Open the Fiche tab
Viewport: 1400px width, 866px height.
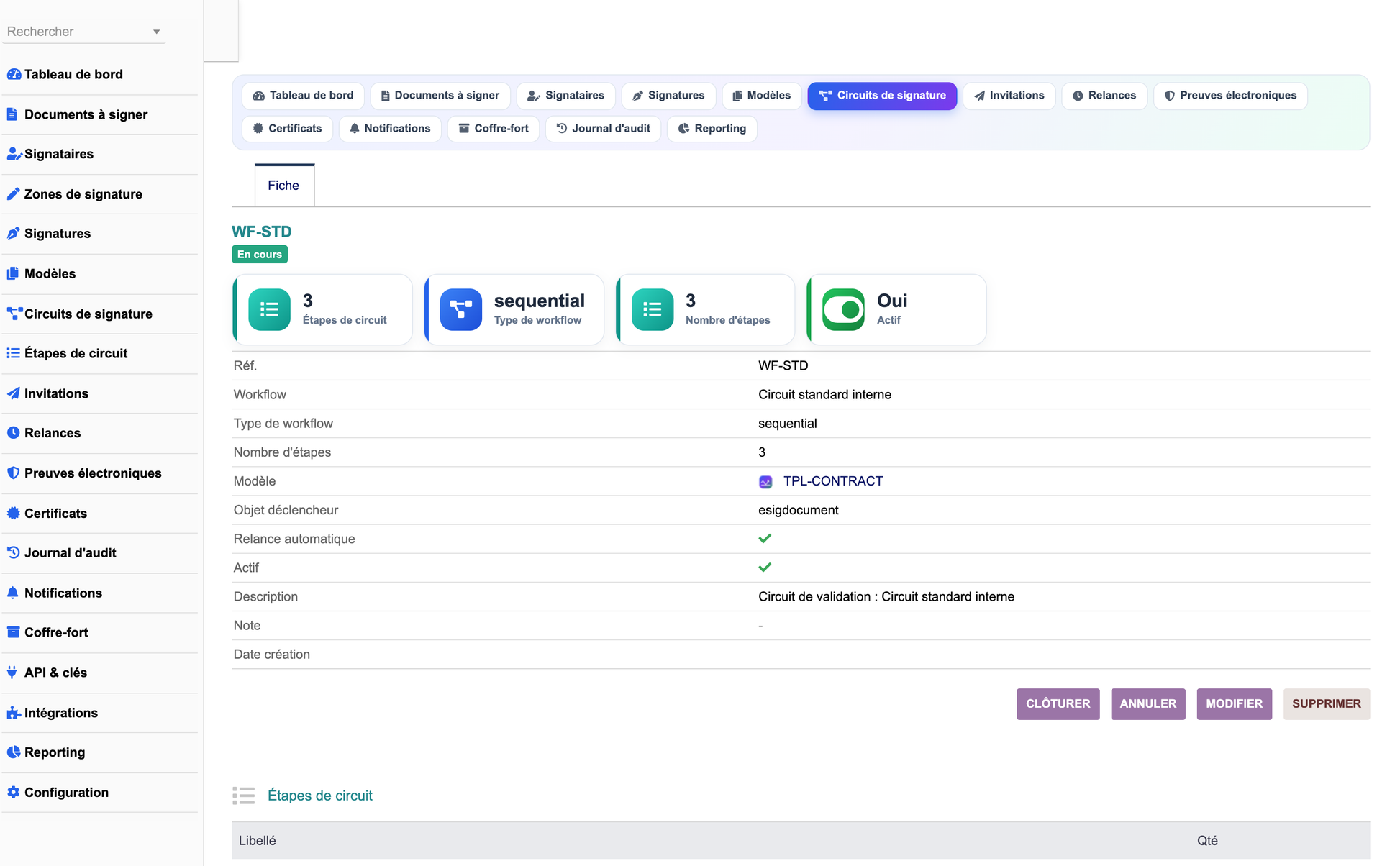283,185
